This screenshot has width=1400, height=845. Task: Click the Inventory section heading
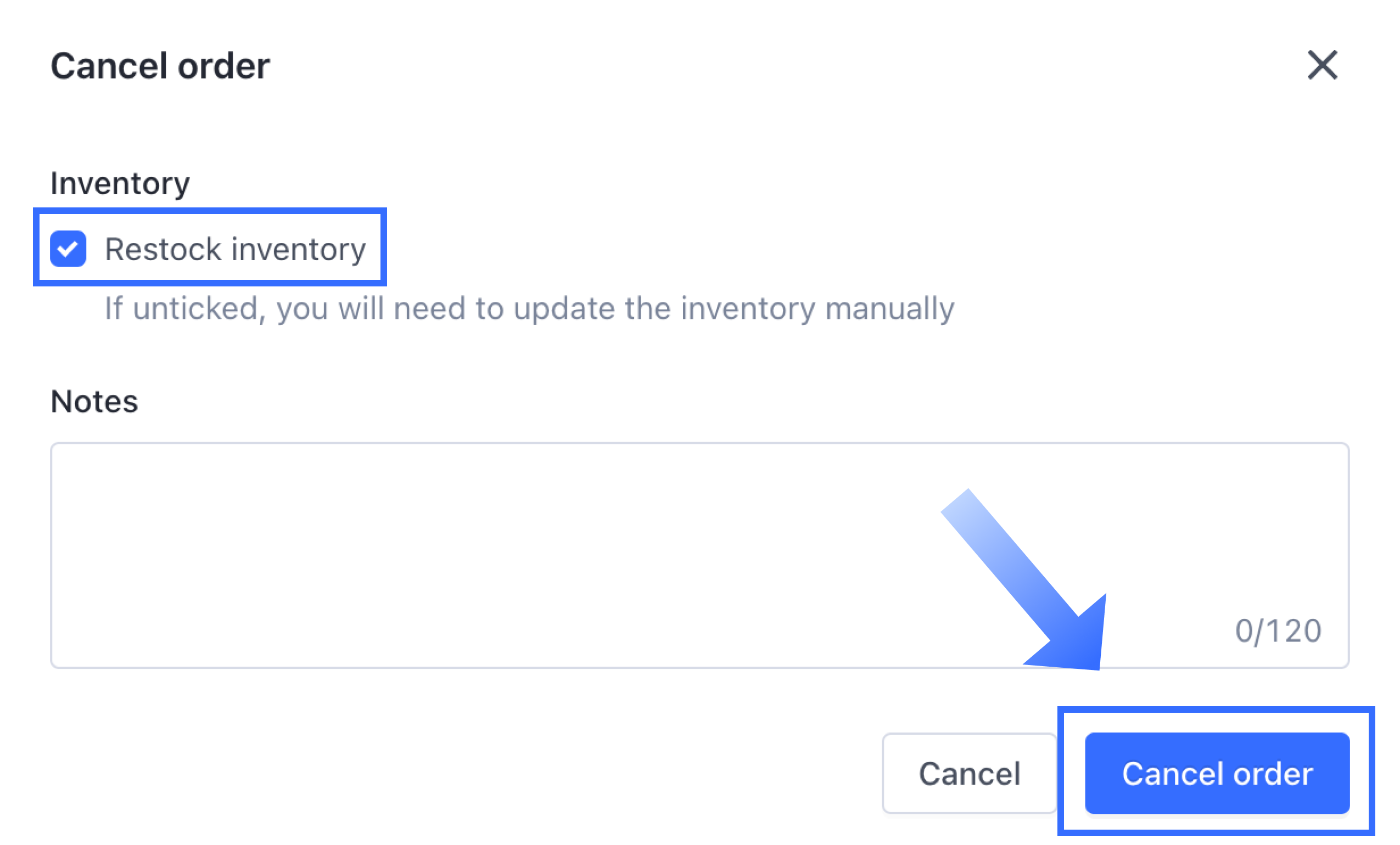[x=120, y=183]
